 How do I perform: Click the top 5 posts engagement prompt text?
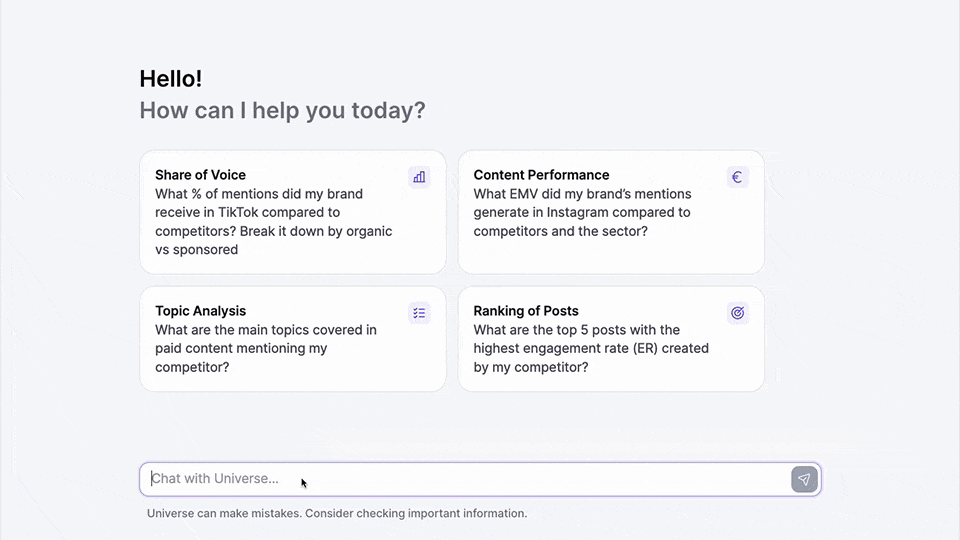(590, 348)
